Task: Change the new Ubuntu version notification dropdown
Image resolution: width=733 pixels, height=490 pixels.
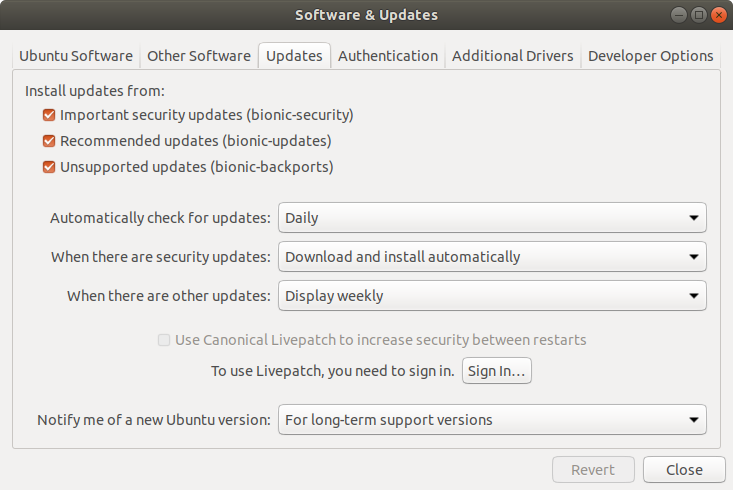Action: (492, 420)
